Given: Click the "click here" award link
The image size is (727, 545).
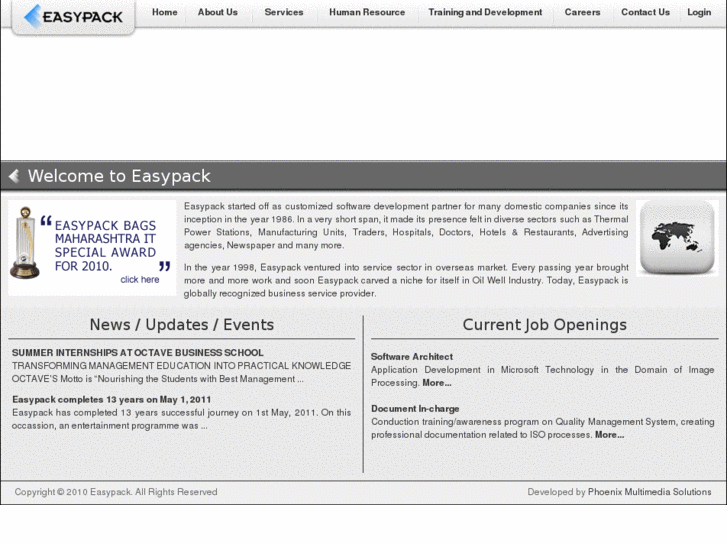Looking at the screenshot, I should [x=140, y=279].
